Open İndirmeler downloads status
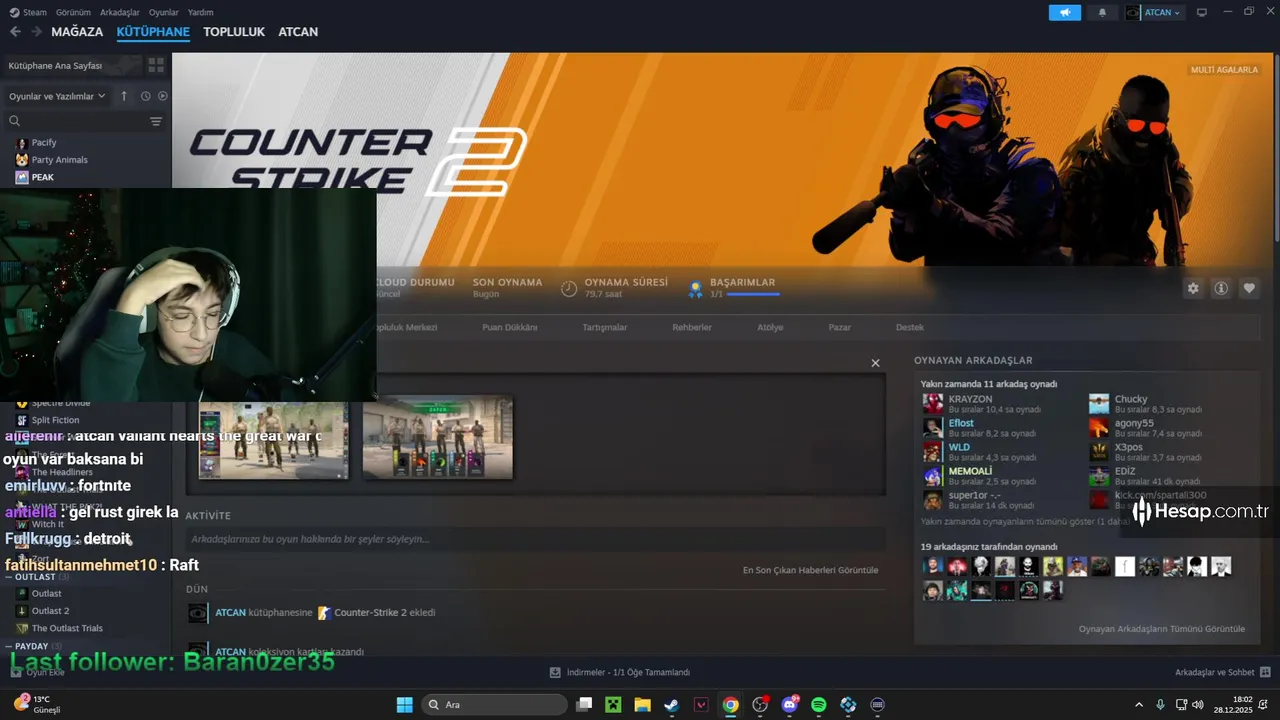The width and height of the screenshot is (1280, 720). coord(620,672)
